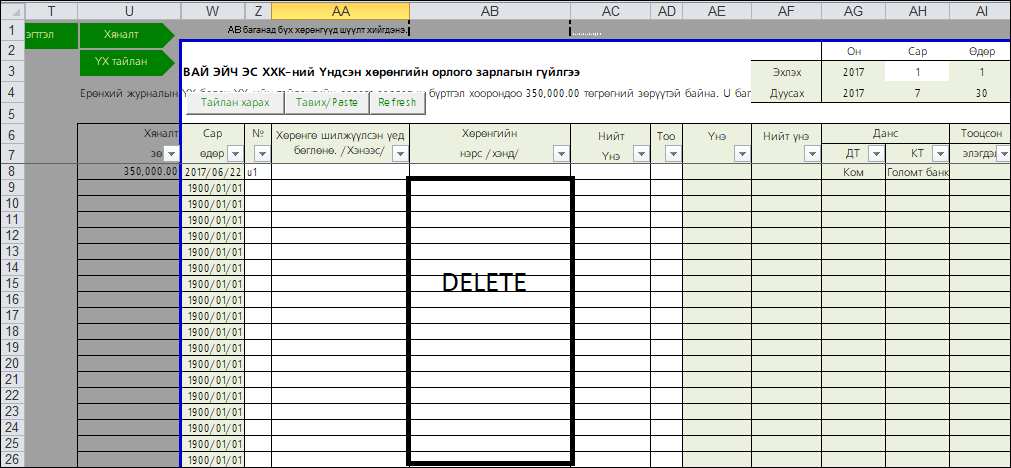Select column header AA
Image resolution: width=1011 pixels, height=468 pixels.
pyautogui.click(x=340, y=9)
